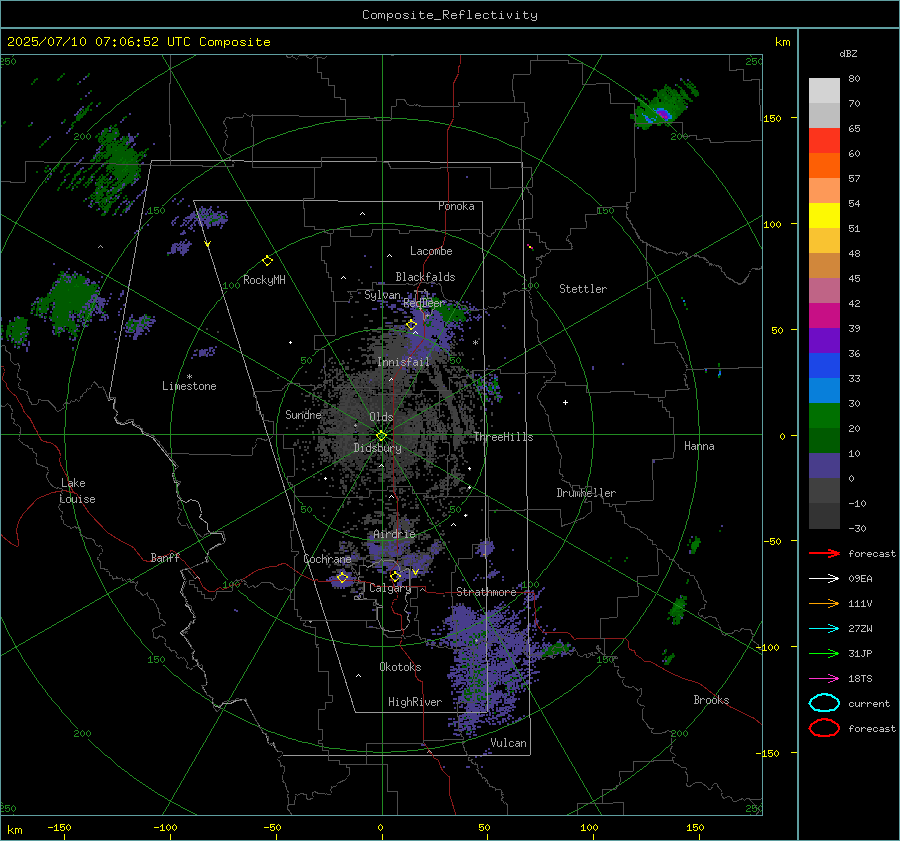Click the Lake Louise label
The height and width of the screenshot is (841, 900).
coord(77,491)
